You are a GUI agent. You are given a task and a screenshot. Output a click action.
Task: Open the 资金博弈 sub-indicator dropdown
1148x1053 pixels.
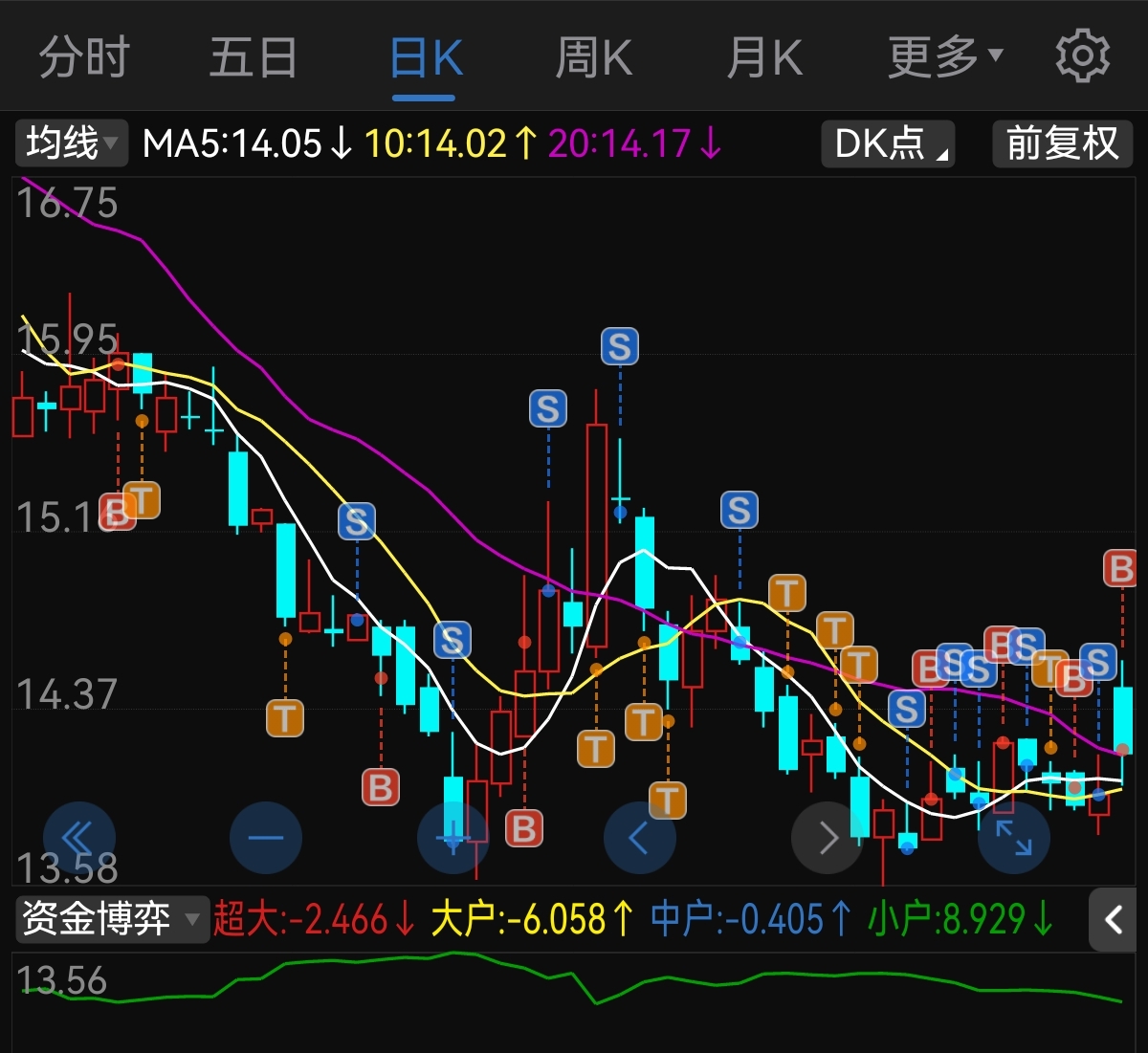click(112, 919)
